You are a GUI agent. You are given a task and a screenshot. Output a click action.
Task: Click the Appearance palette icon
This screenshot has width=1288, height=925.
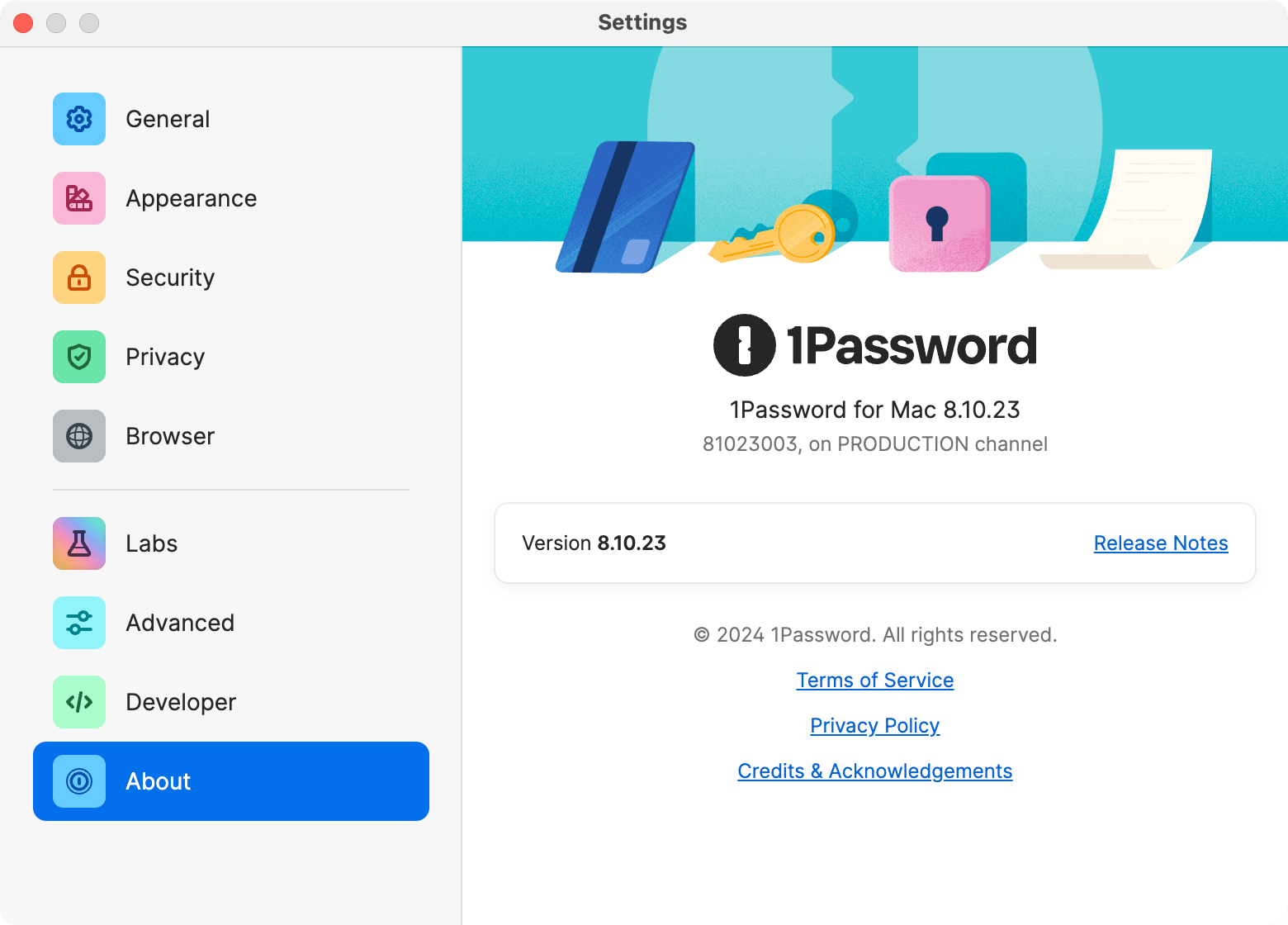pos(79,198)
